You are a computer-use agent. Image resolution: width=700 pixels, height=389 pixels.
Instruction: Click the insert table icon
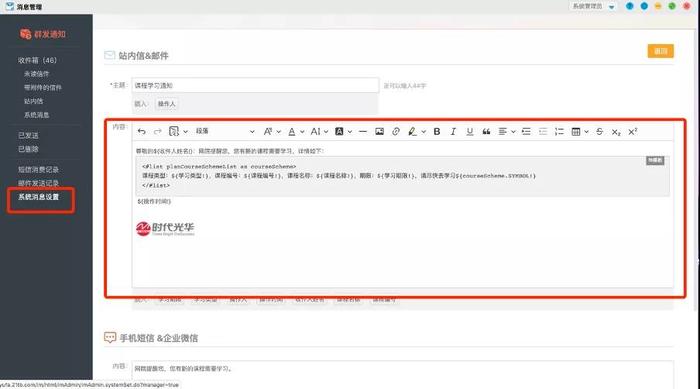point(576,131)
